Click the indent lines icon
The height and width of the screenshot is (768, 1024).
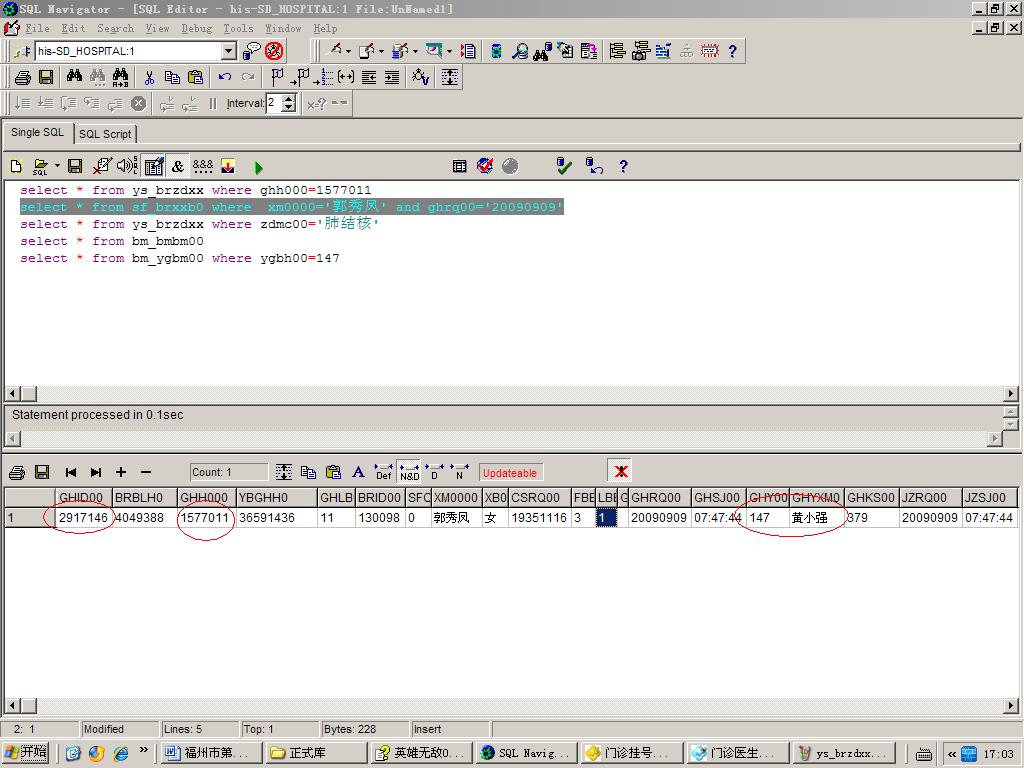[x=392, y=77]
